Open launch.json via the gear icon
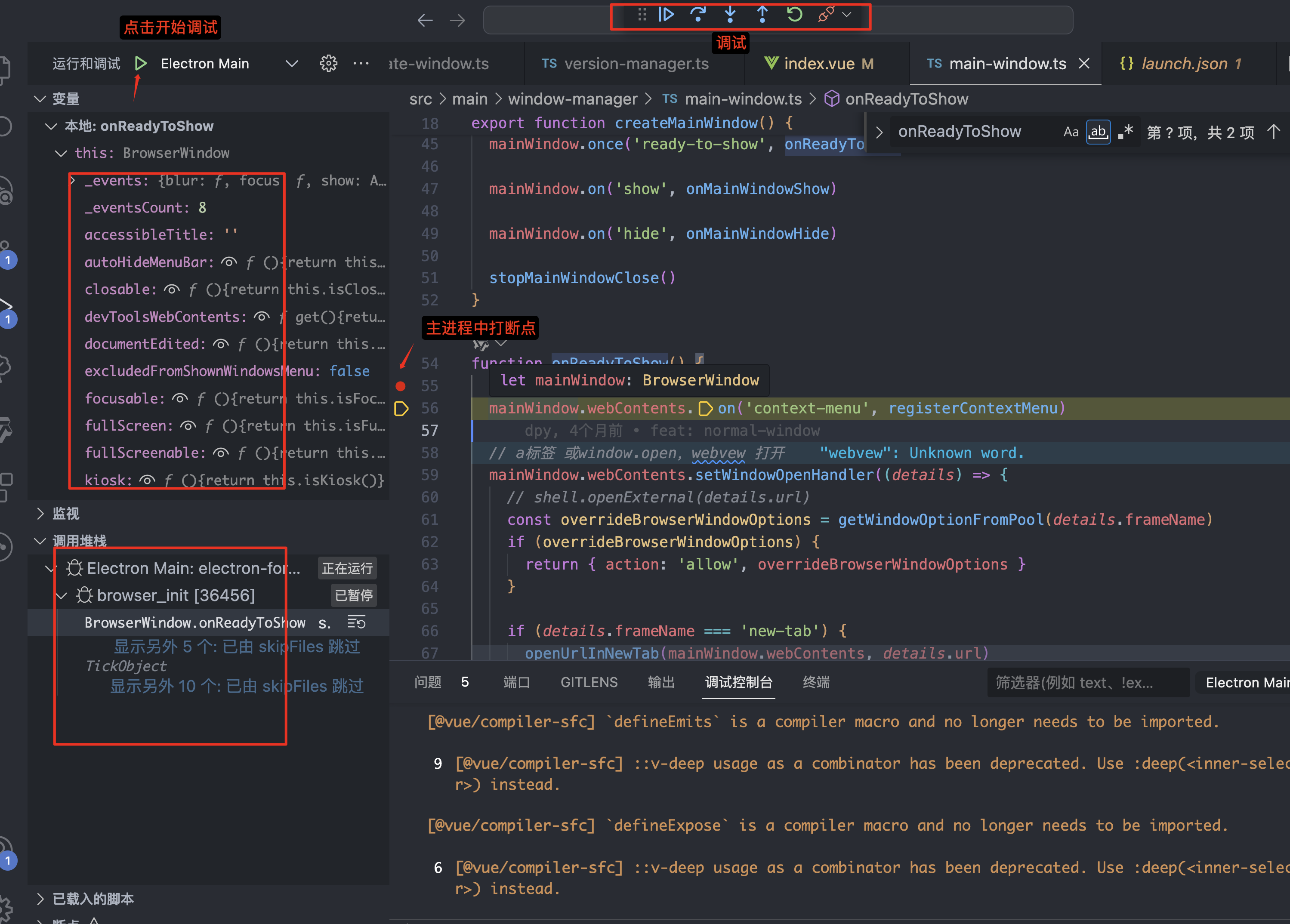1290x924 pixels. 328,64
